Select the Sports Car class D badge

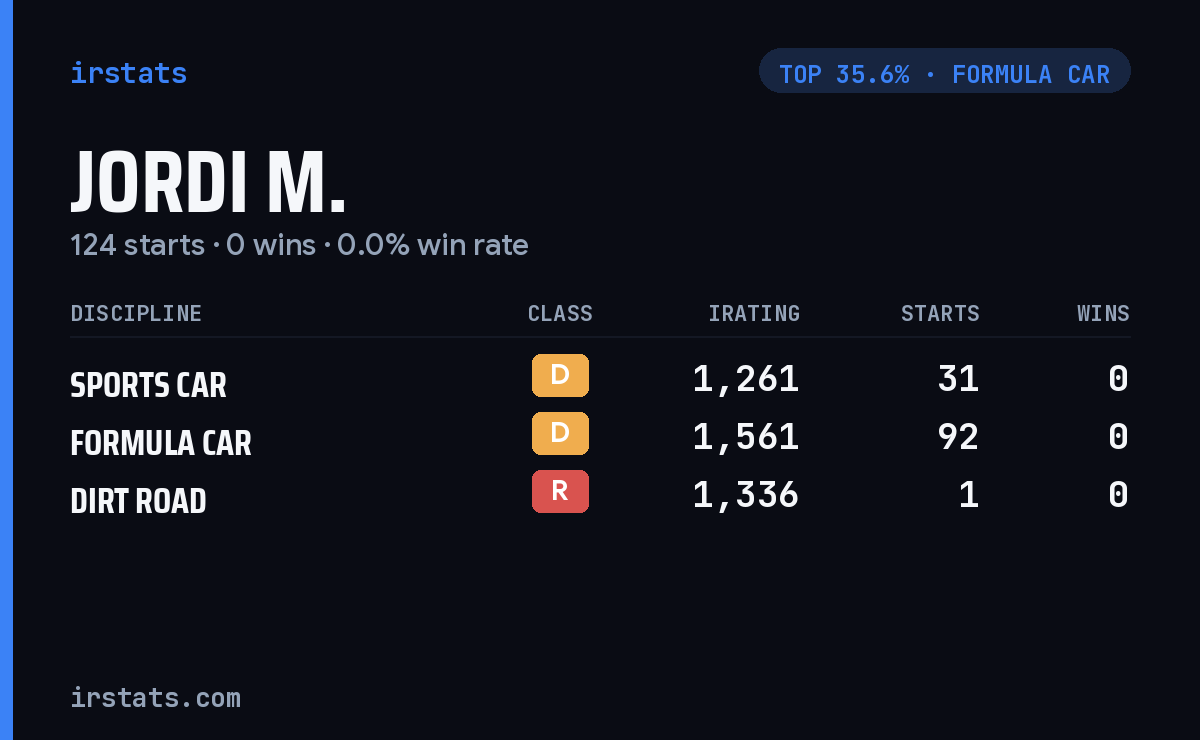[x=560, y=376]
